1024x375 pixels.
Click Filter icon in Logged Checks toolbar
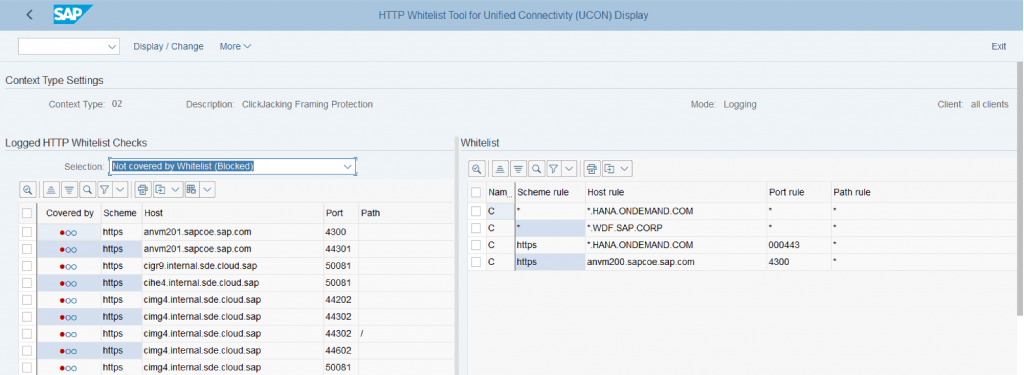[104, 190]
